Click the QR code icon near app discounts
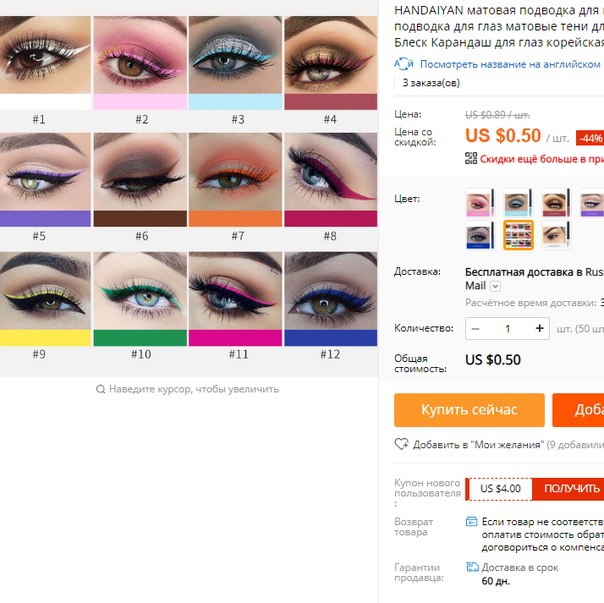This screenshot has width=604, height=603. (x=471, y=158)
